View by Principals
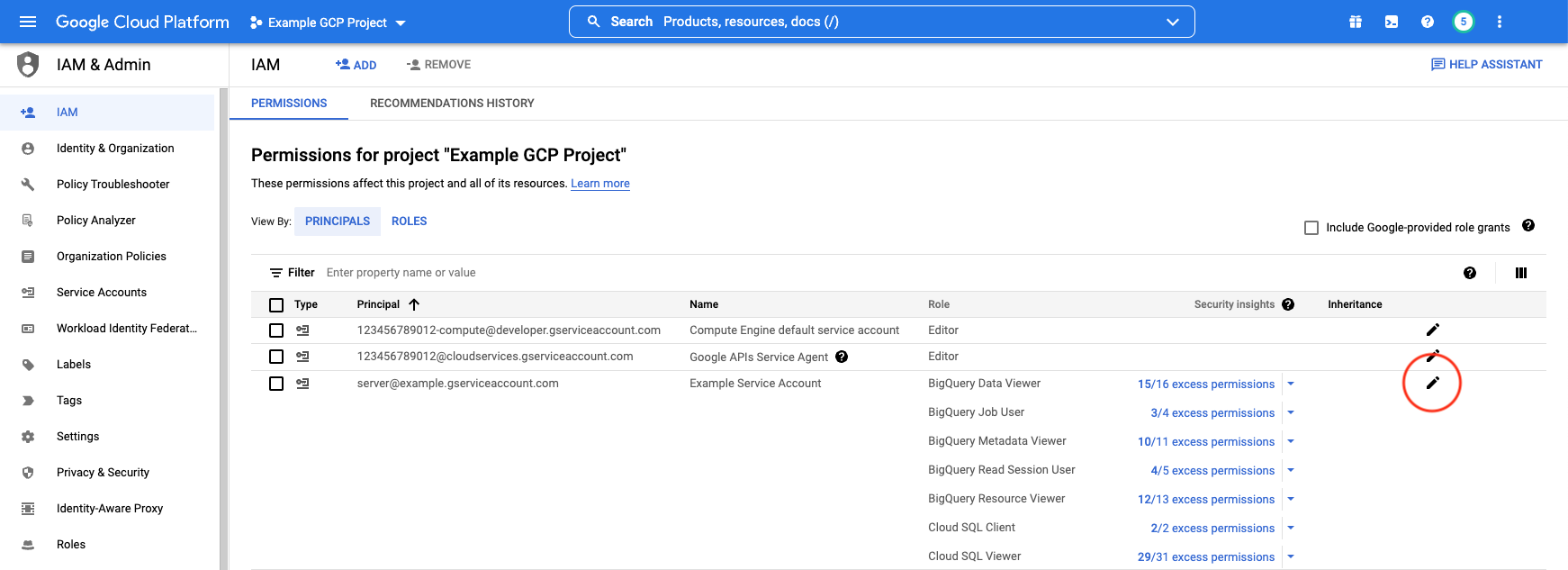This screenshot has width=1568, height=570. pos(338,222)
